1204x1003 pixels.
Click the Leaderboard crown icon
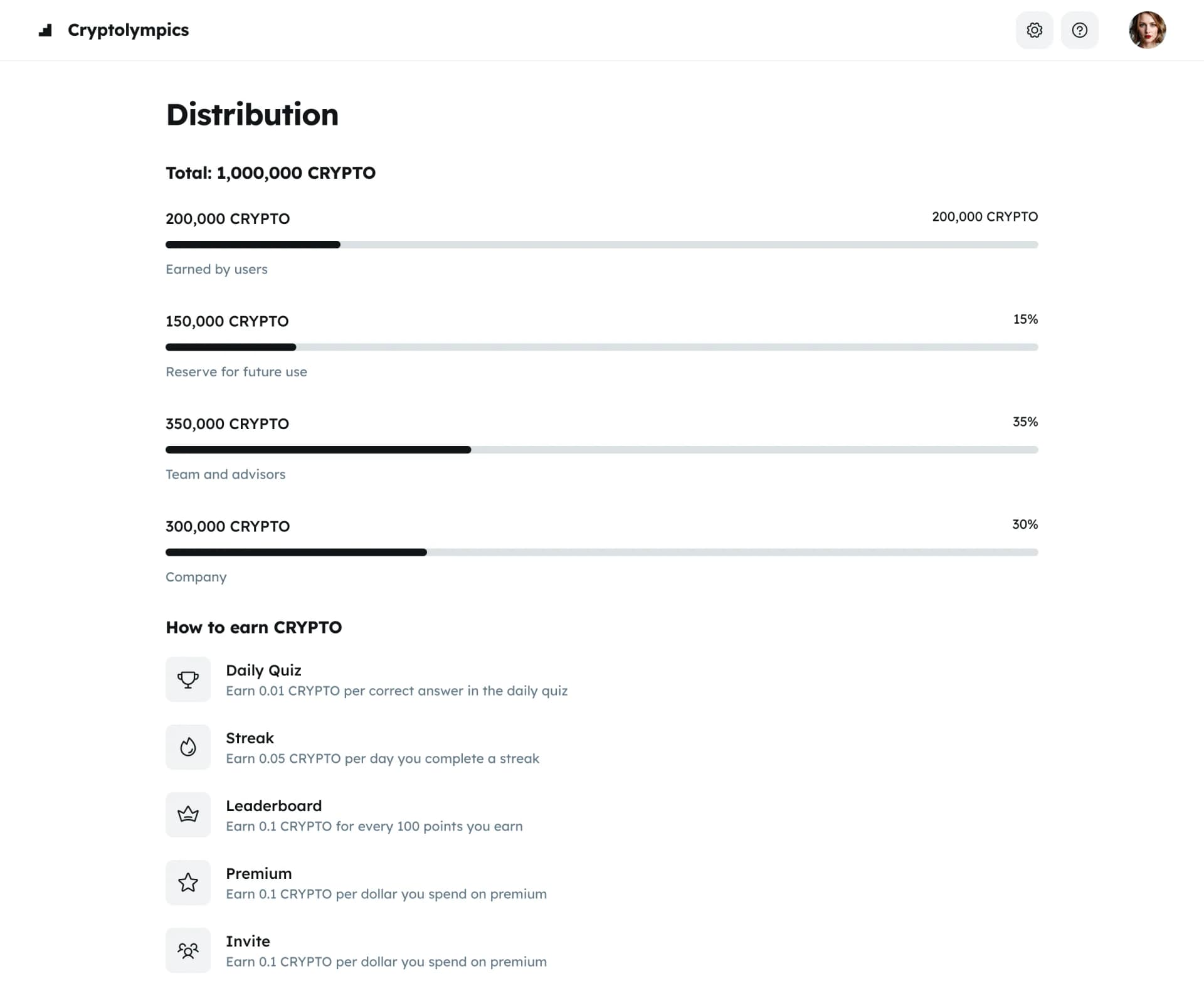tap(187, 815)
